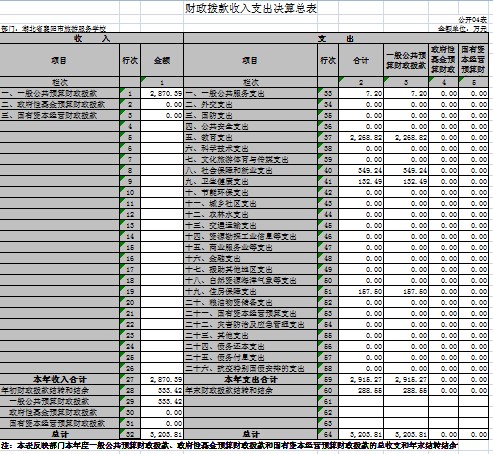Select the 二十三、其他支出 item cell
This screenshot has height=454, width=493.
[x=251, y=335]
